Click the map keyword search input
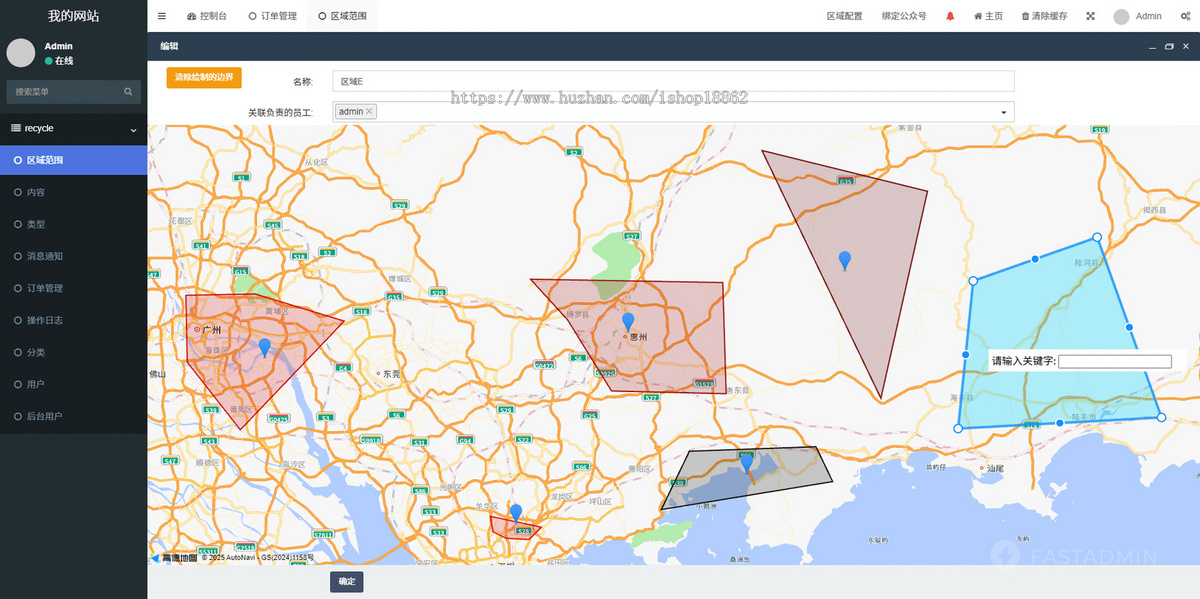Screen dimensions: 1200x599 pos(1114,361)
